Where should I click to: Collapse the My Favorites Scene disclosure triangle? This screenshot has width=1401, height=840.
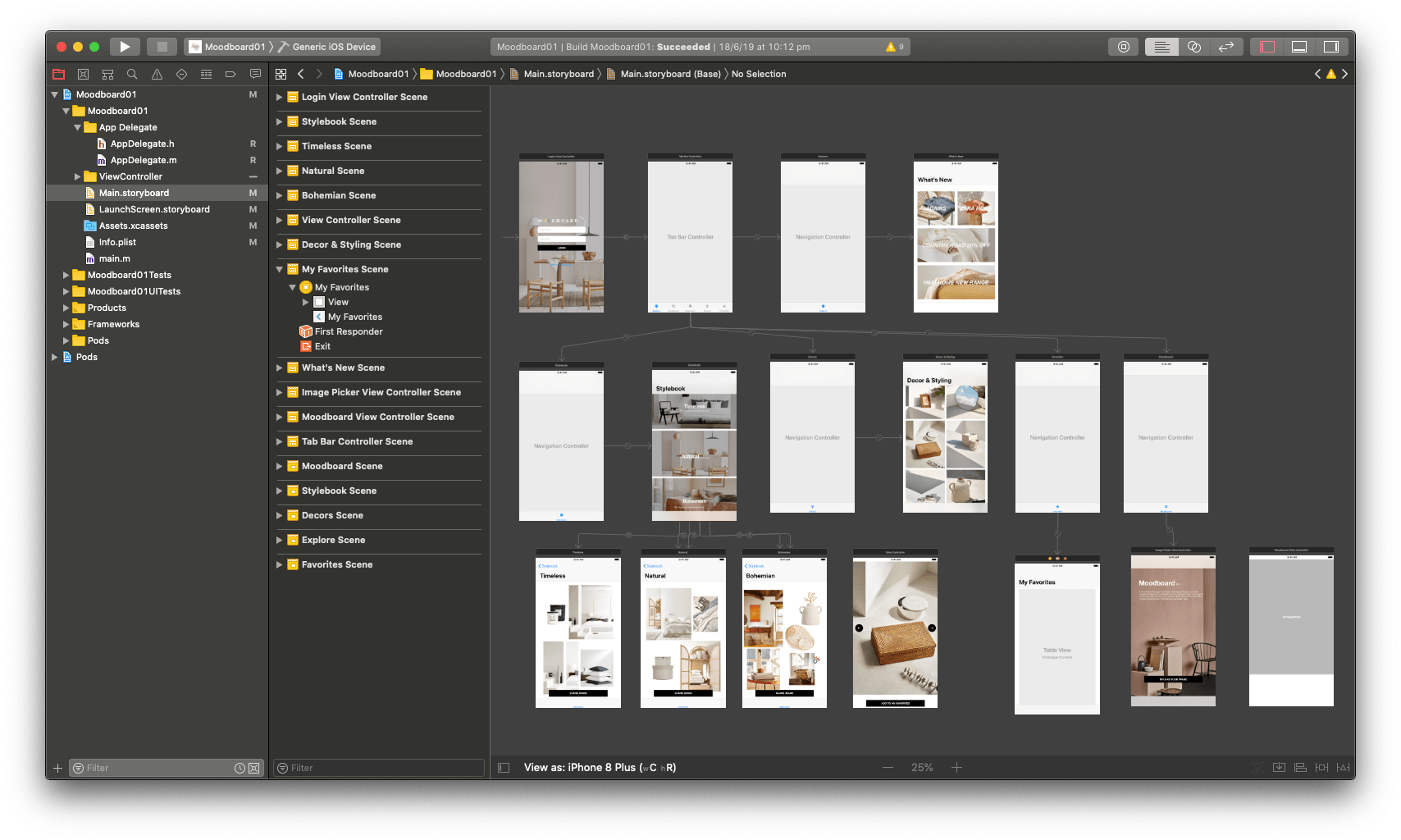click(280, 269)
